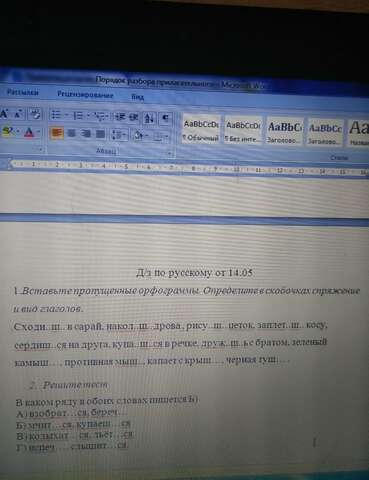Click the Shrink Font icon
Screen dimensions: 369x480
click(18, 114)
